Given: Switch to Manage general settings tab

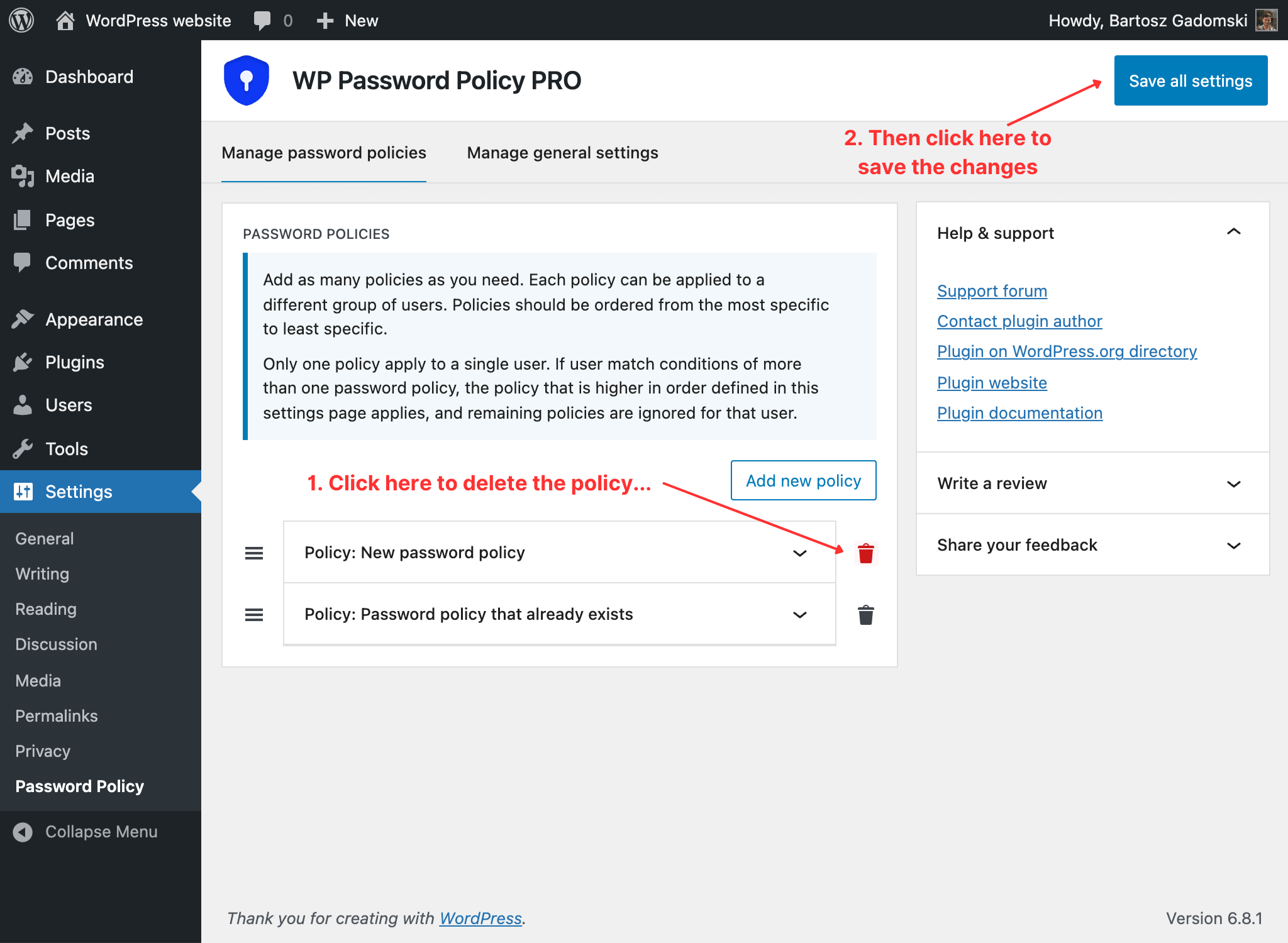Looking at the screenshot, I should (562, 153).
